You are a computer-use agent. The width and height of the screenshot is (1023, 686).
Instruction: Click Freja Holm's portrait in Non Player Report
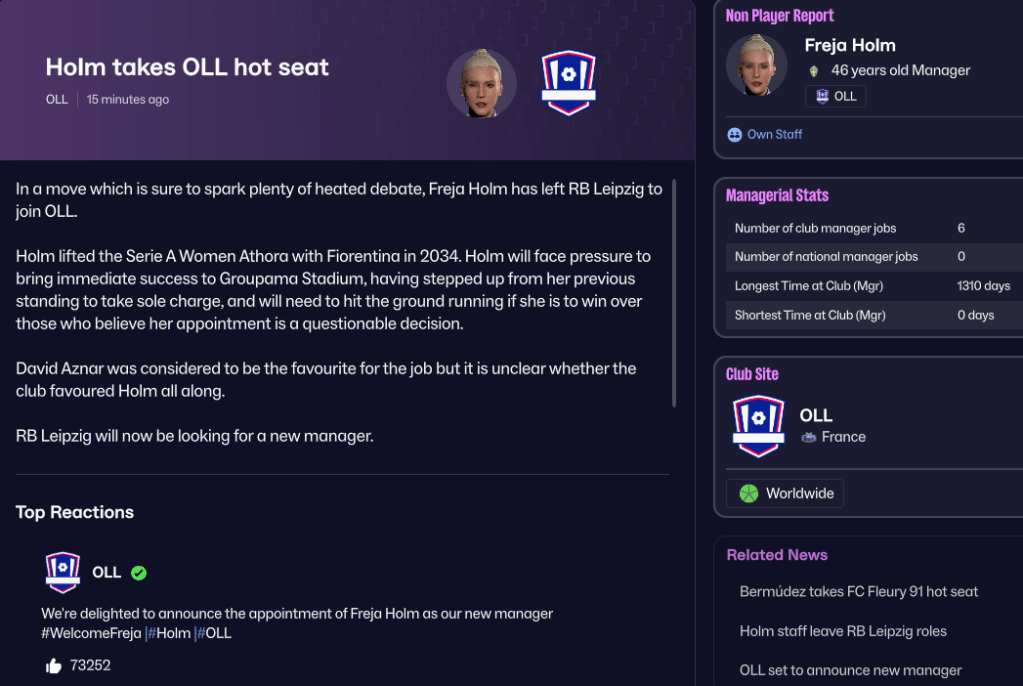[756, 65]
